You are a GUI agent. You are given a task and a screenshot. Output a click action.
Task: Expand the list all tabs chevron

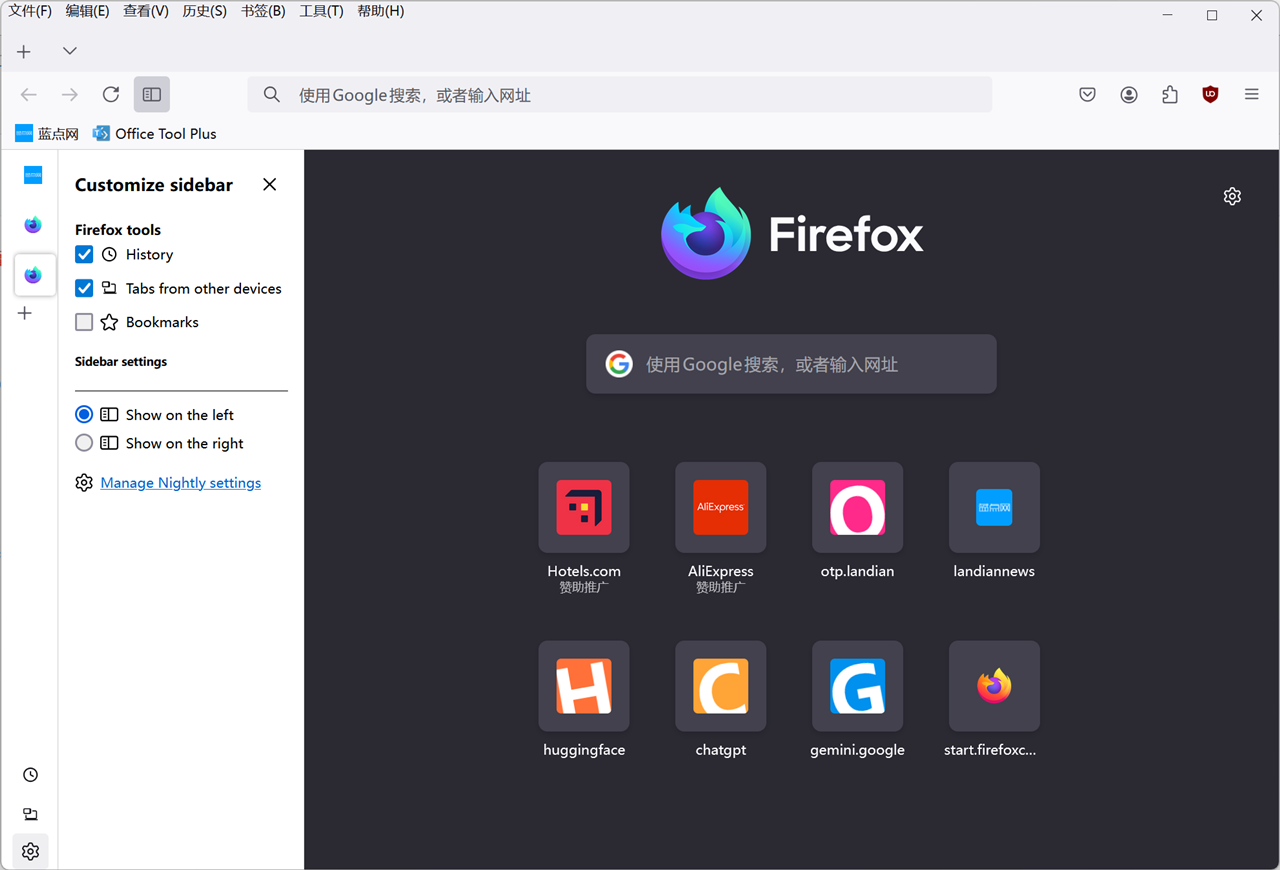(69, 51)
